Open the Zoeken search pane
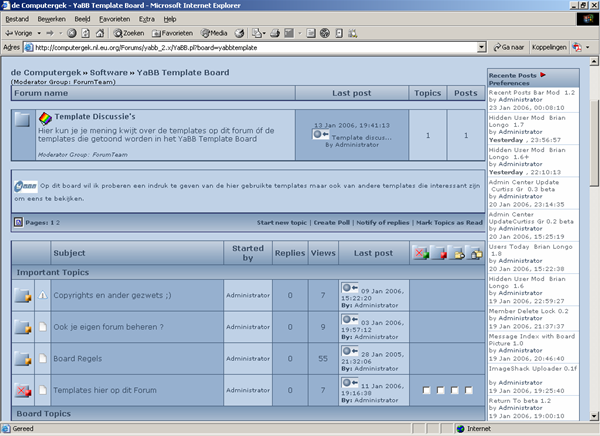 pyautogui.click(x=129, y=33)
